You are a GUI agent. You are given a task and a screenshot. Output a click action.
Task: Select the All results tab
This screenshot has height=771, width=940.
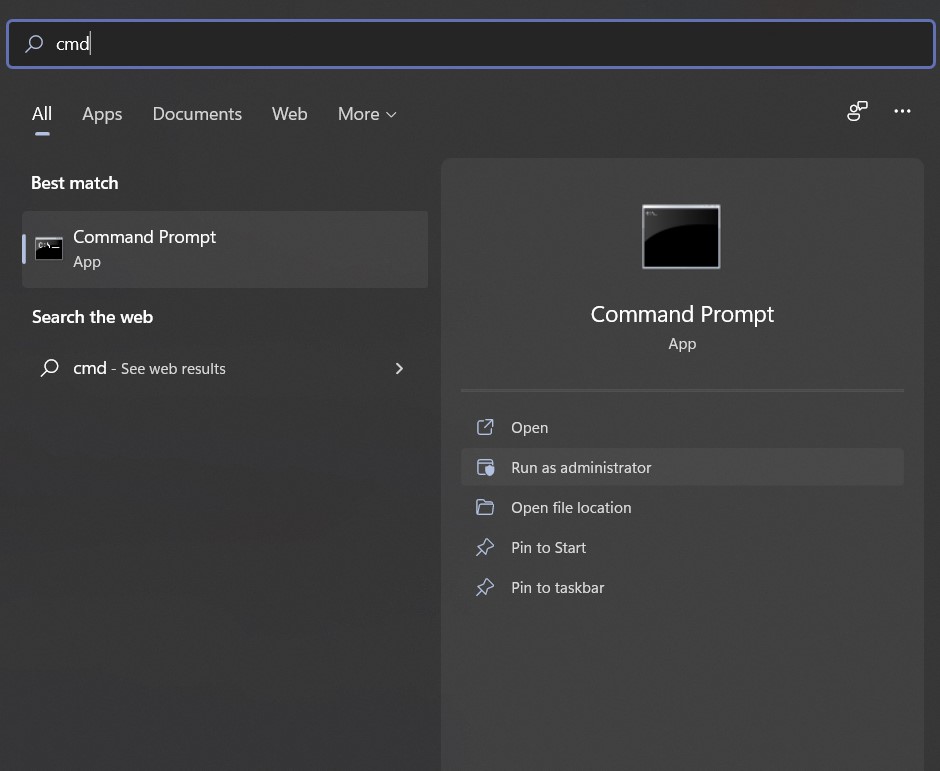(42, 114)
